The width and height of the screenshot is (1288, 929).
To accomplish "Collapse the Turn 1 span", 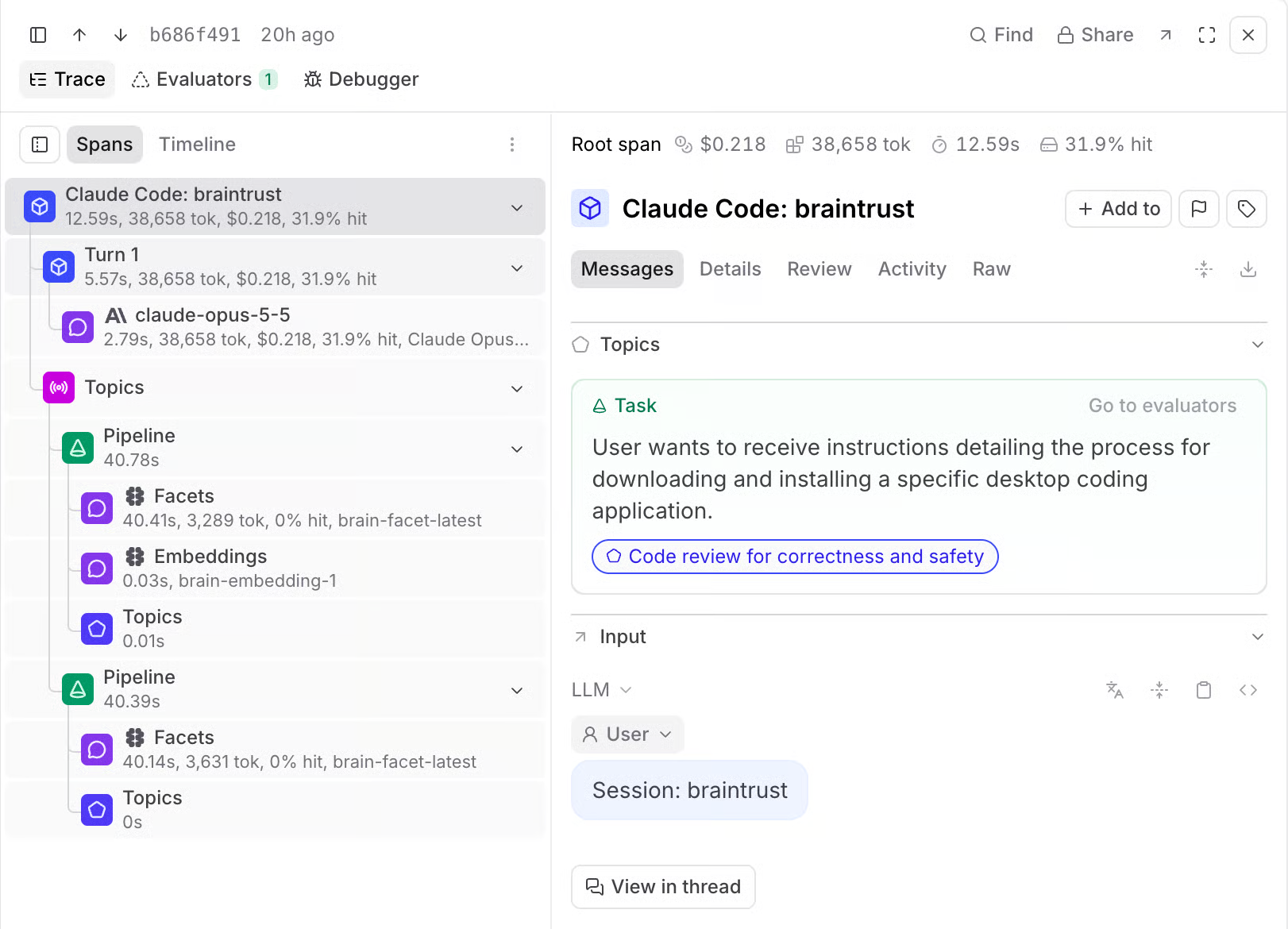I will [x=517, y=268].
